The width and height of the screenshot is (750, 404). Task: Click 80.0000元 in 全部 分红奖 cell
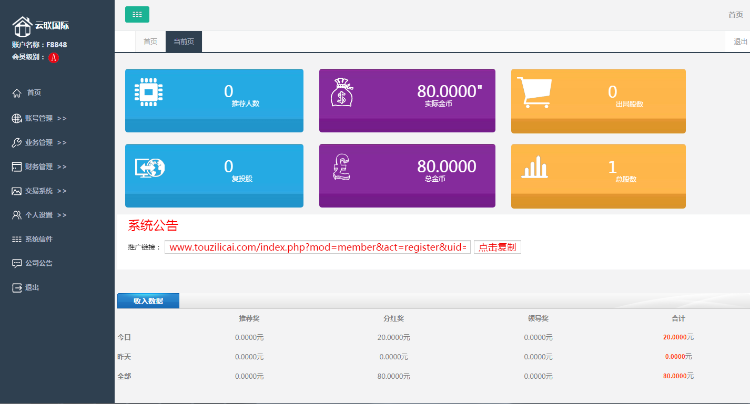point(394,376)
